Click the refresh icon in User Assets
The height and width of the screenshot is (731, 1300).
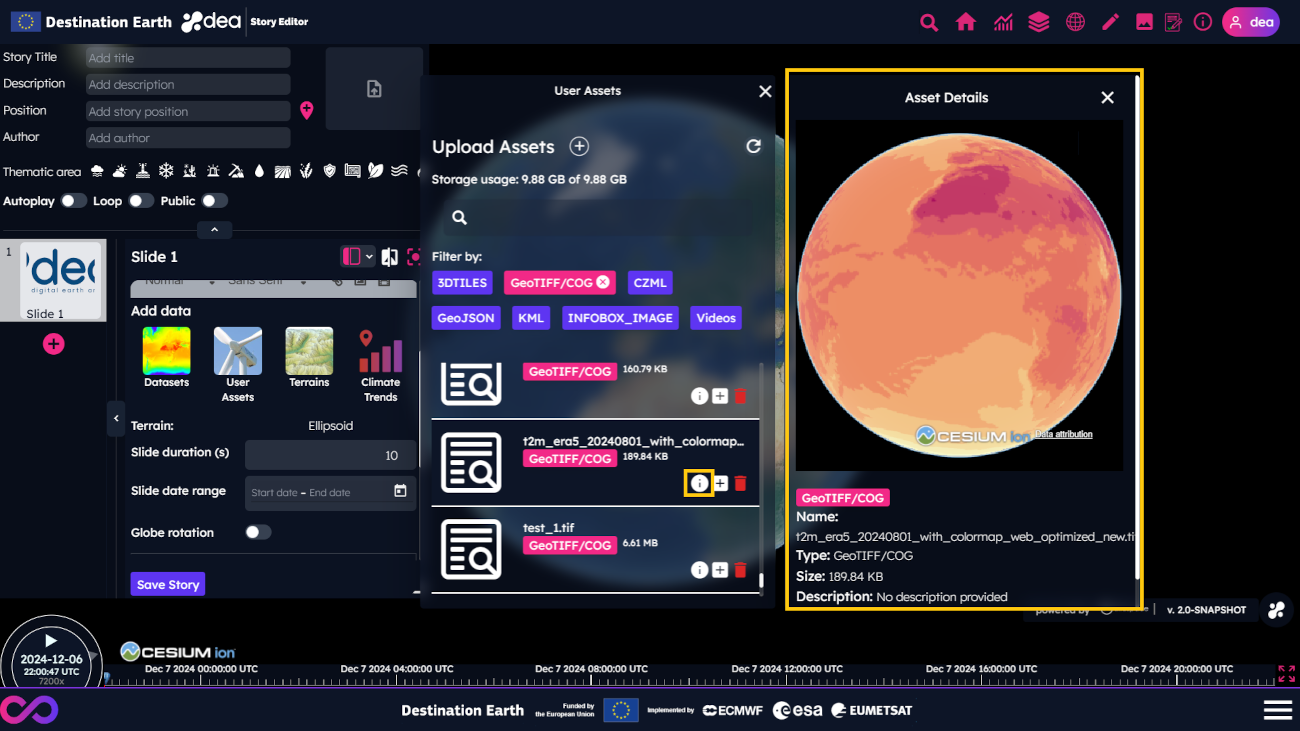(753, 147)
